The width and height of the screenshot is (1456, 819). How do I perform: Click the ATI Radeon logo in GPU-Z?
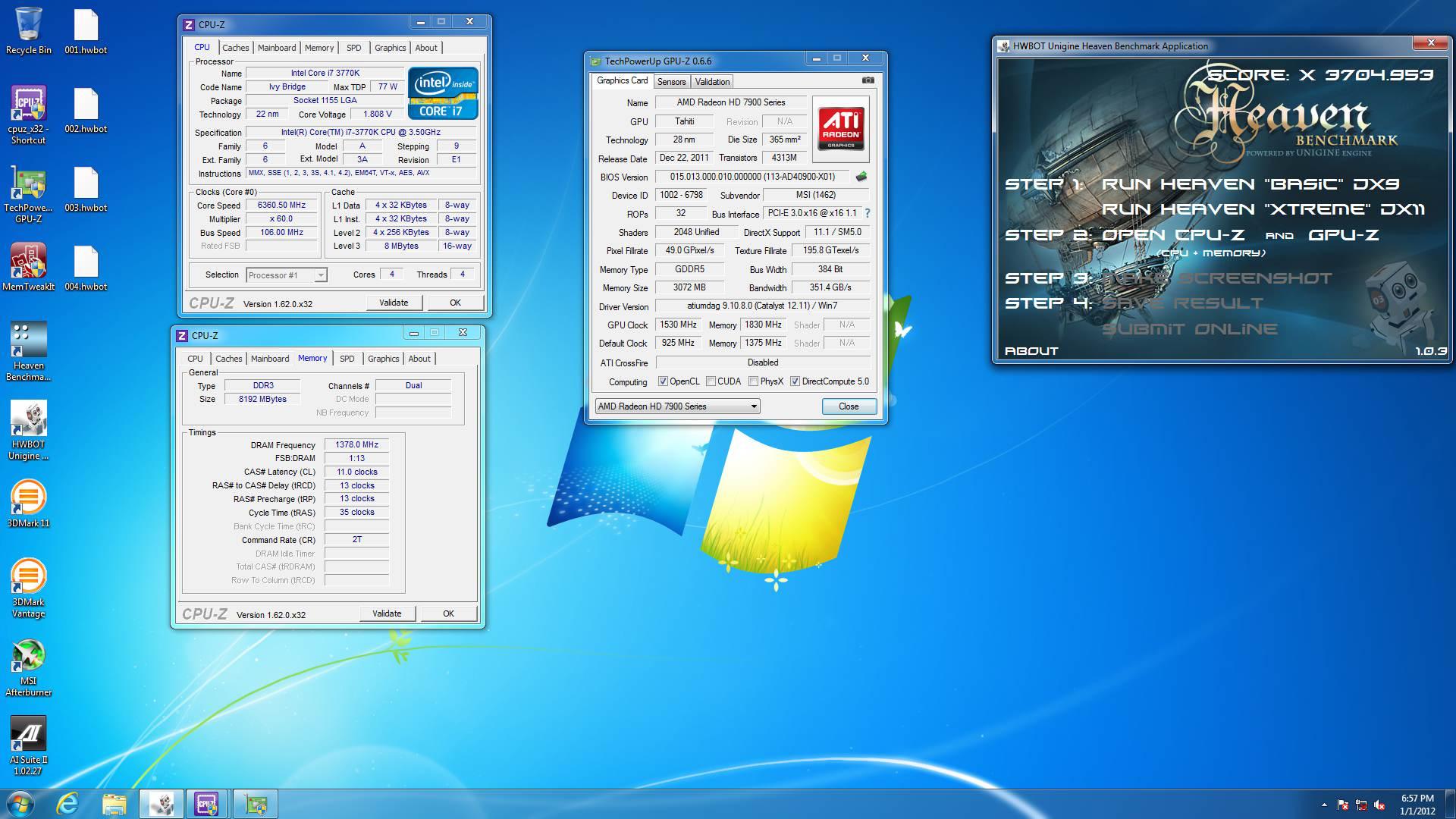tap(840, 129)
